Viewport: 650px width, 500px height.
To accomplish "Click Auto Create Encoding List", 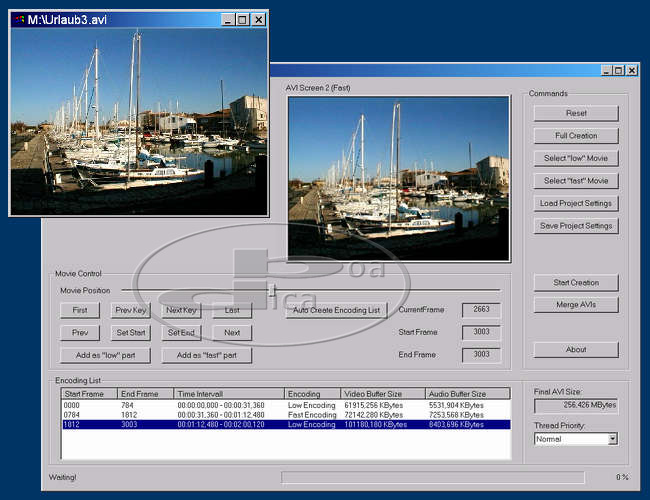I will coord(336,310).
